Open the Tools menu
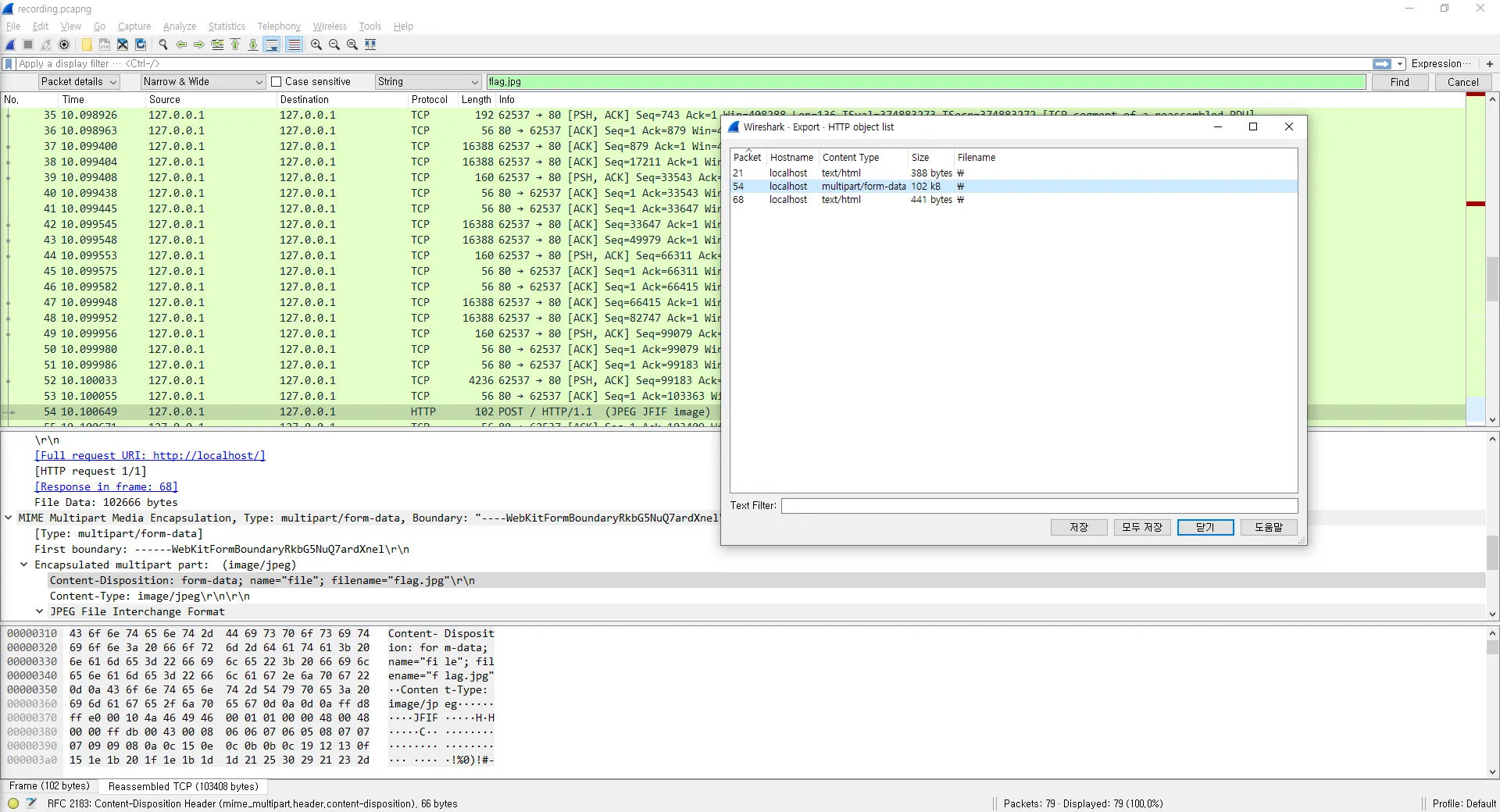Viewport: 1500px width, 812px height. [370, 26]
